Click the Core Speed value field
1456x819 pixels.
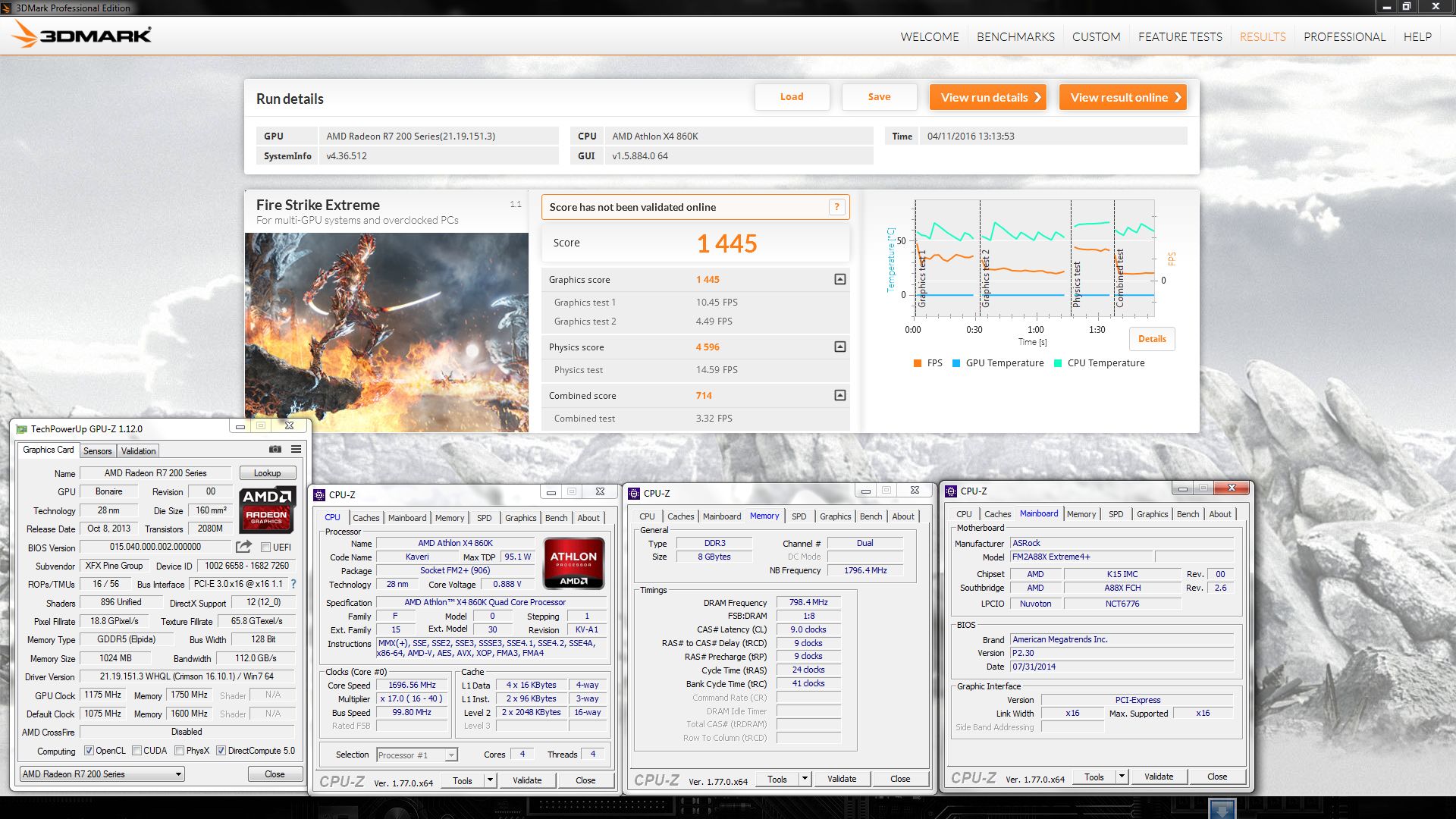[x=412, y=686]
